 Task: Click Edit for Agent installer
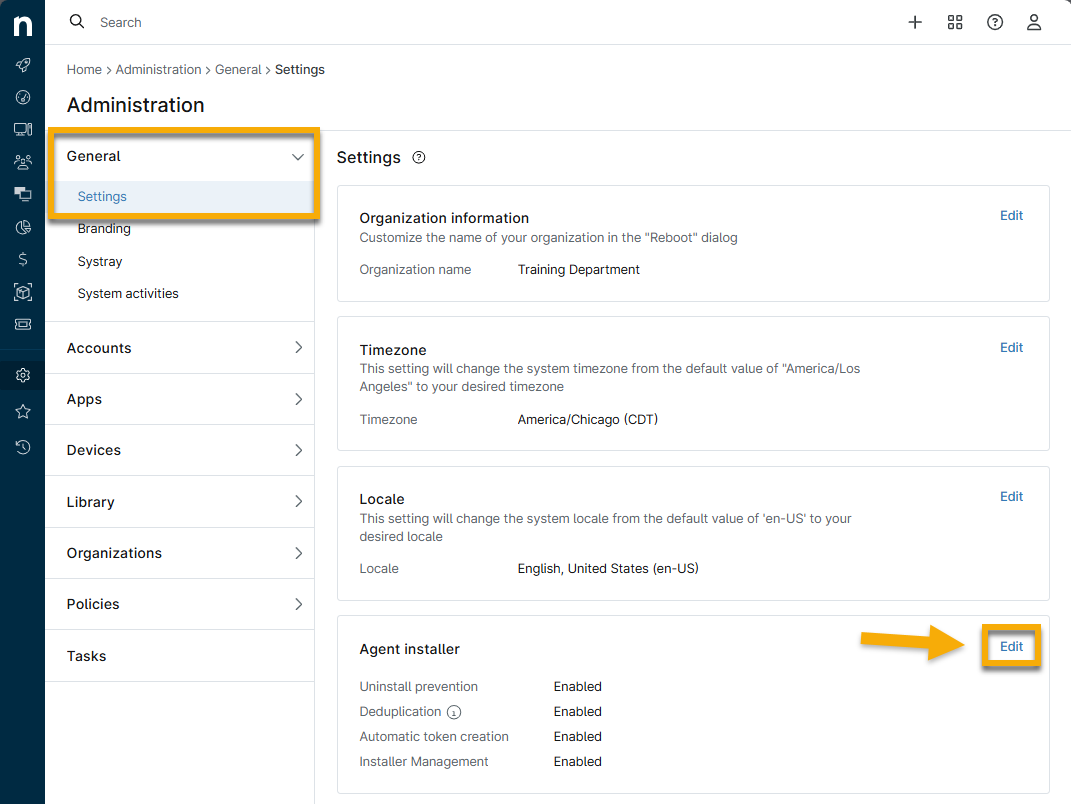tap(1011, 647)
